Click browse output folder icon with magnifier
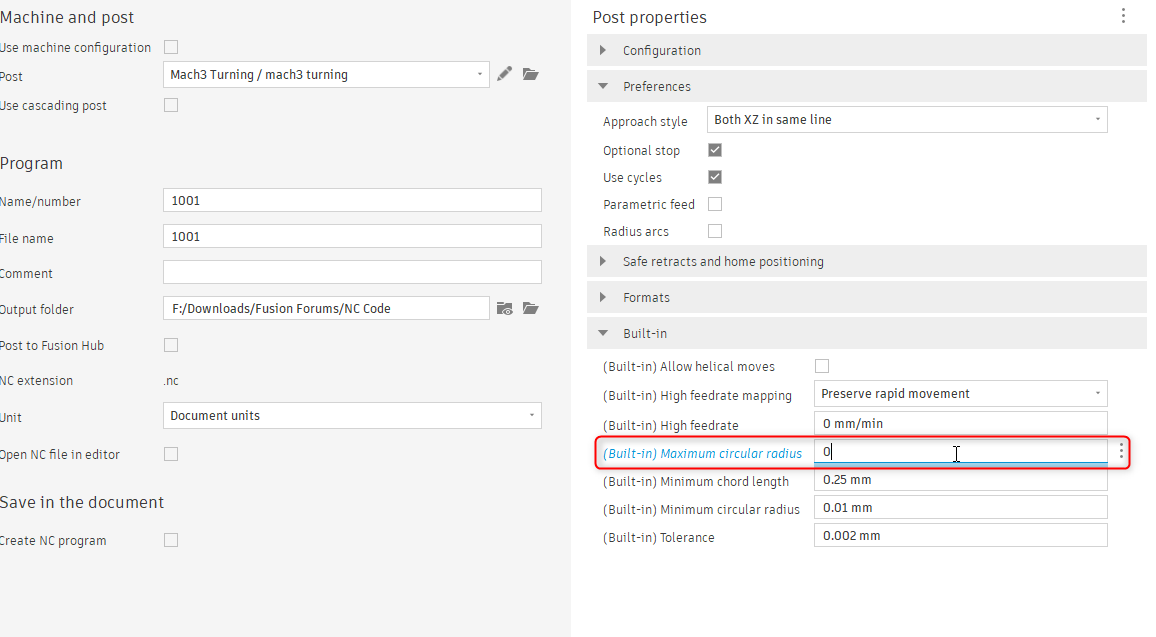 tap(504, 308)
